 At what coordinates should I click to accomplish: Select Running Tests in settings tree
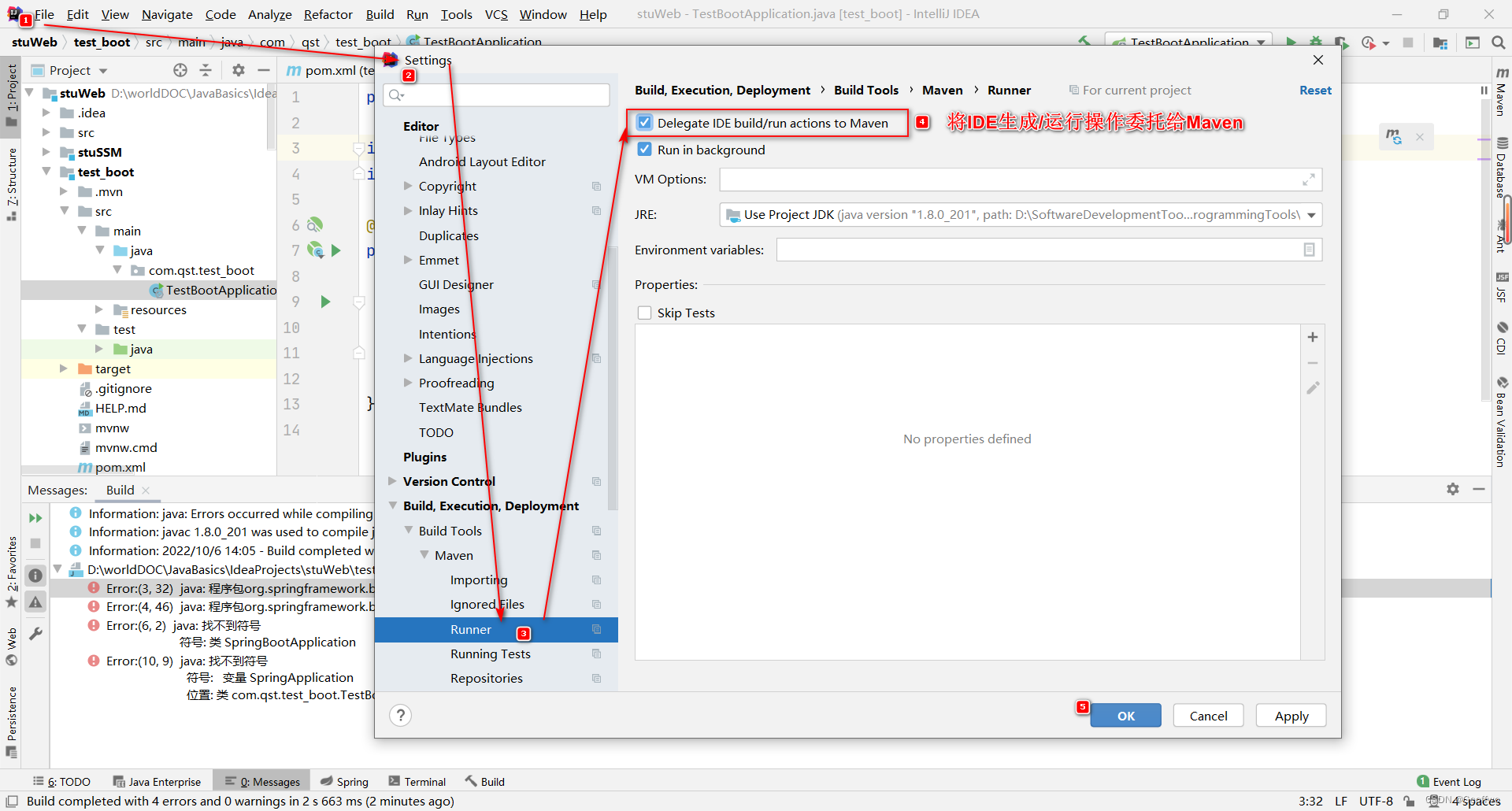[491, 654]
